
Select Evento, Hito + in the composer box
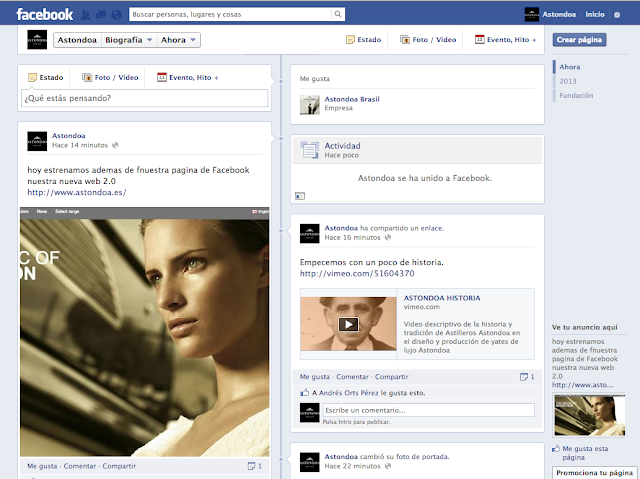(x=188, y=77)
